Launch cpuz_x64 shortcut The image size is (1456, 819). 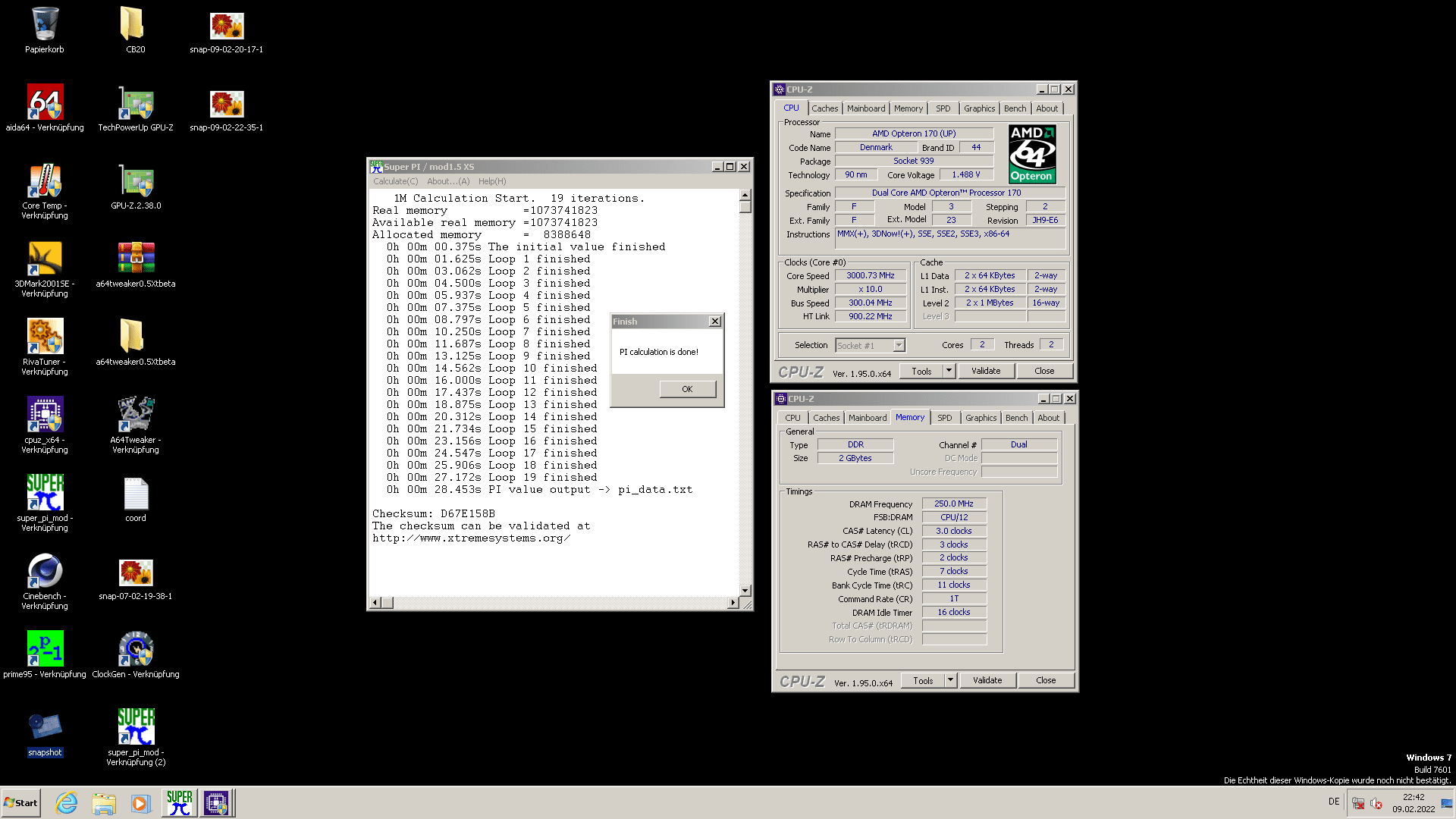coord(45,425)
